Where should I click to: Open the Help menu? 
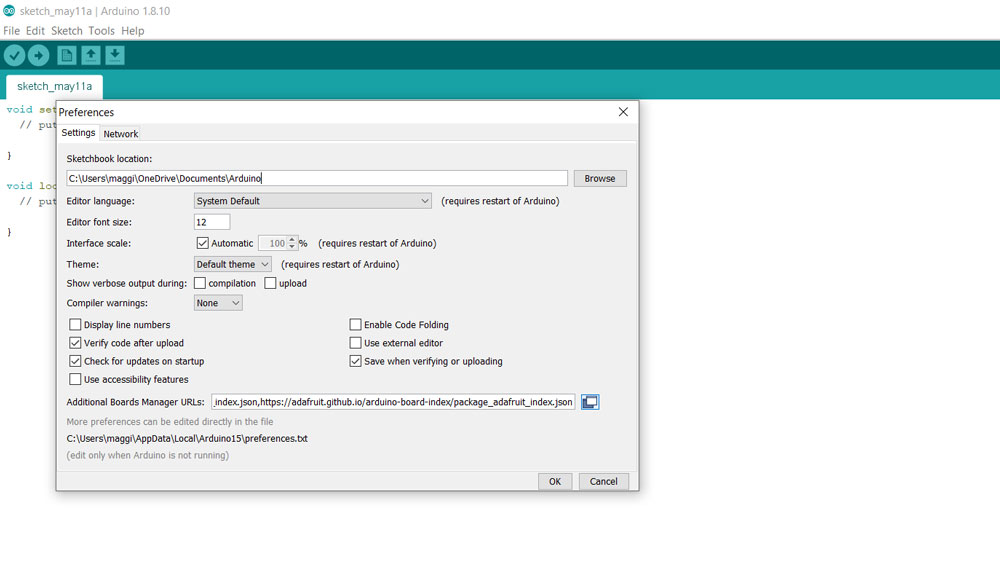click(133, 31)
